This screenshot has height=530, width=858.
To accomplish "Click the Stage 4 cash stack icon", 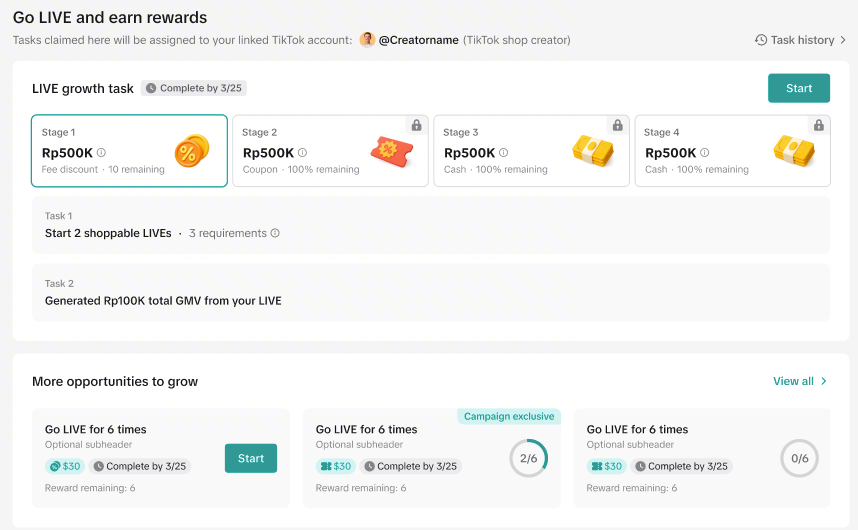I will [x=794, y=151].
